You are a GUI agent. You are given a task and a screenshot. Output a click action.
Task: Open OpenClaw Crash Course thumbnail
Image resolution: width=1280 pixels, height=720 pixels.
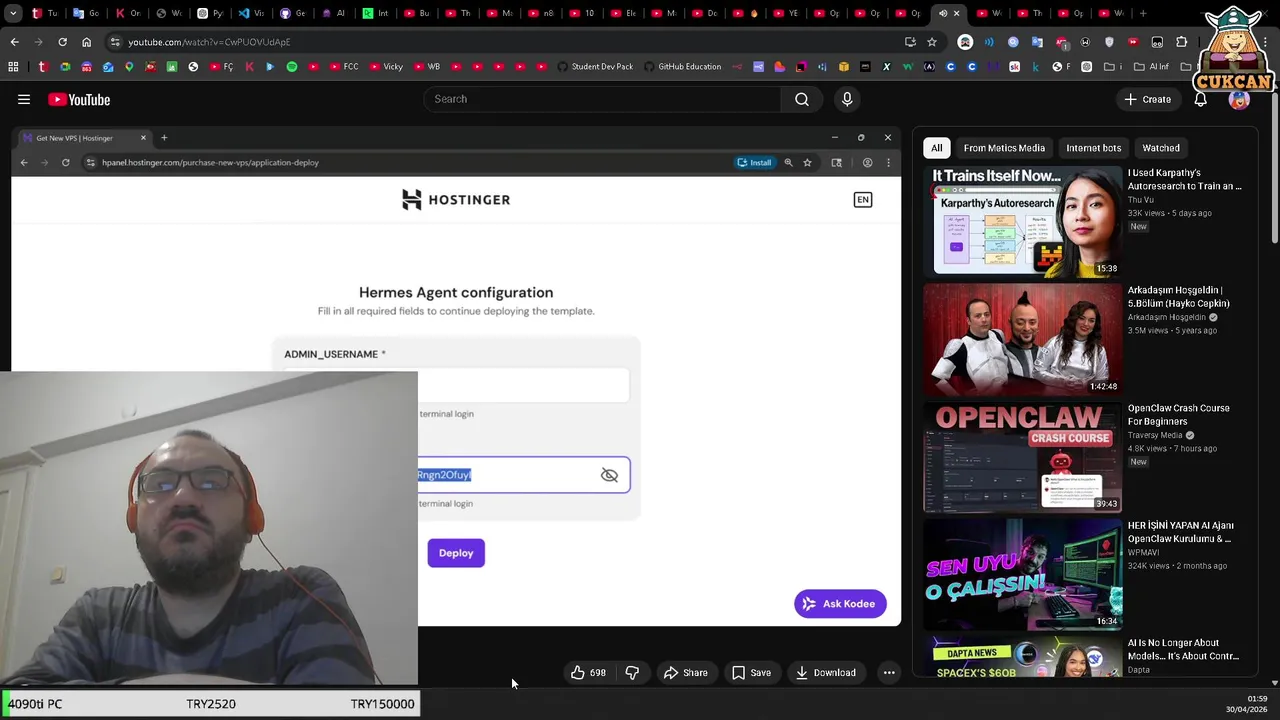pyautogui.click(x=1022, y=457)
